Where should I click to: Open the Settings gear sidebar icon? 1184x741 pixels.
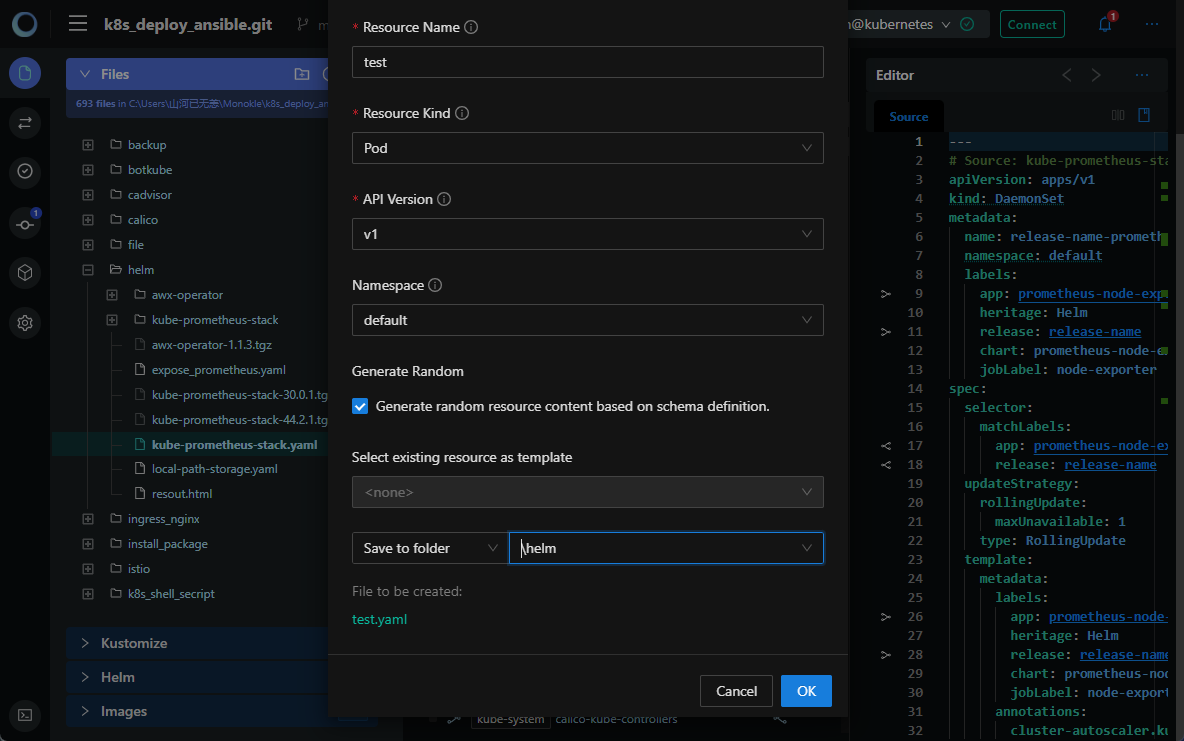point(25,323)
